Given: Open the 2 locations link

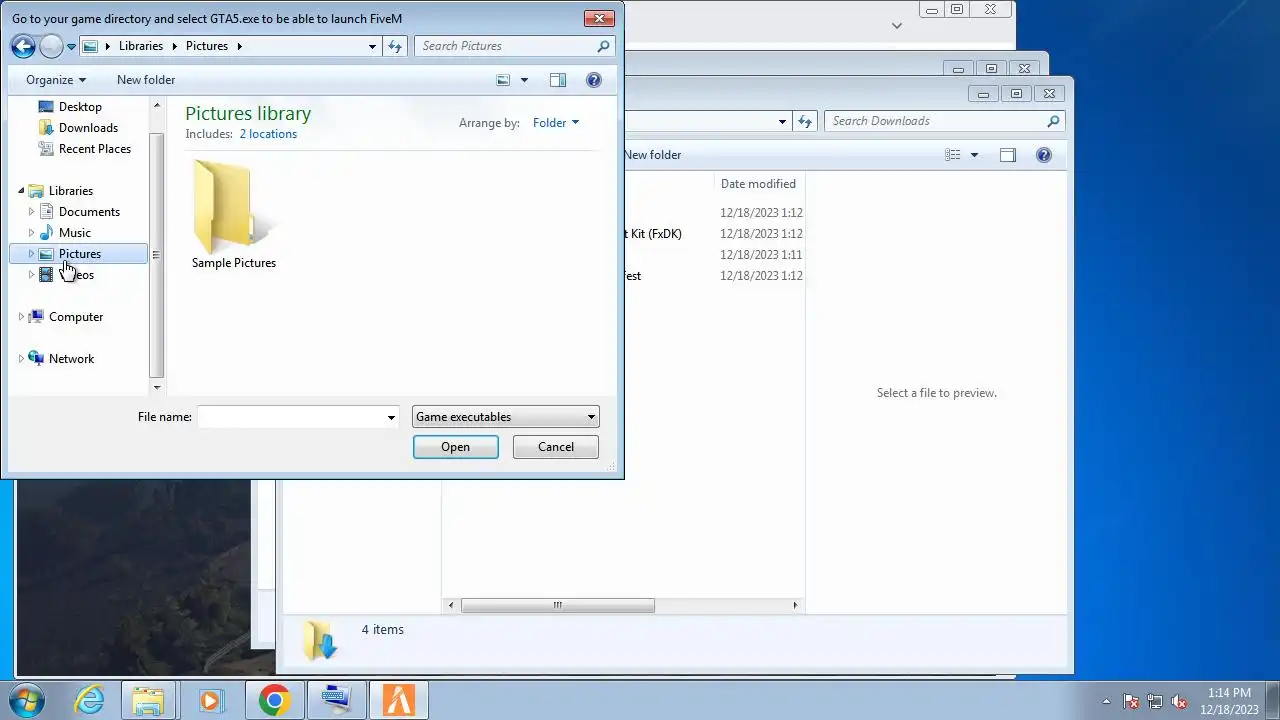Looking at the screenshot, I should [268, 134].
